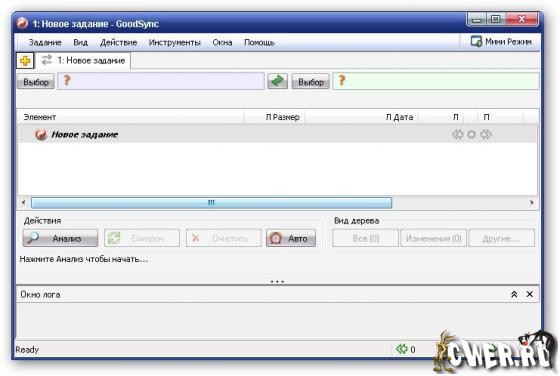Click the horizontal scrollbar thumb

click(211, 203)
